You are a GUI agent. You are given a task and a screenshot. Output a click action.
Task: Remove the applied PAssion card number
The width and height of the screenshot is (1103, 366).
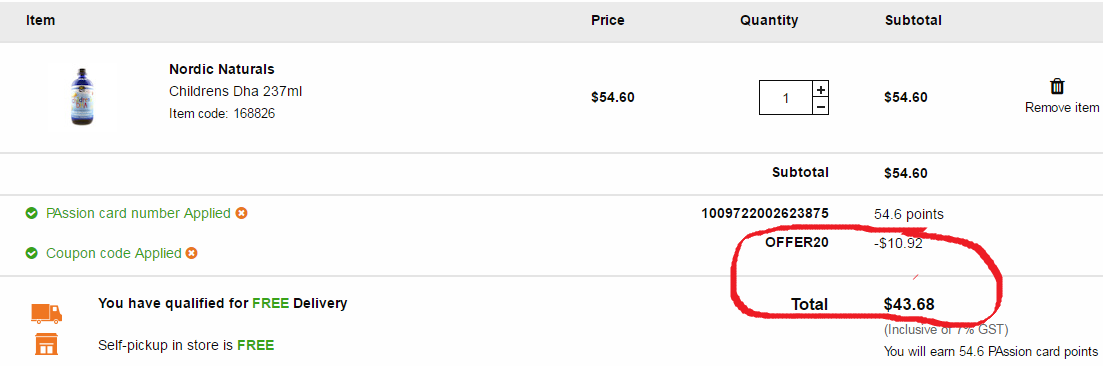point(241,213)
